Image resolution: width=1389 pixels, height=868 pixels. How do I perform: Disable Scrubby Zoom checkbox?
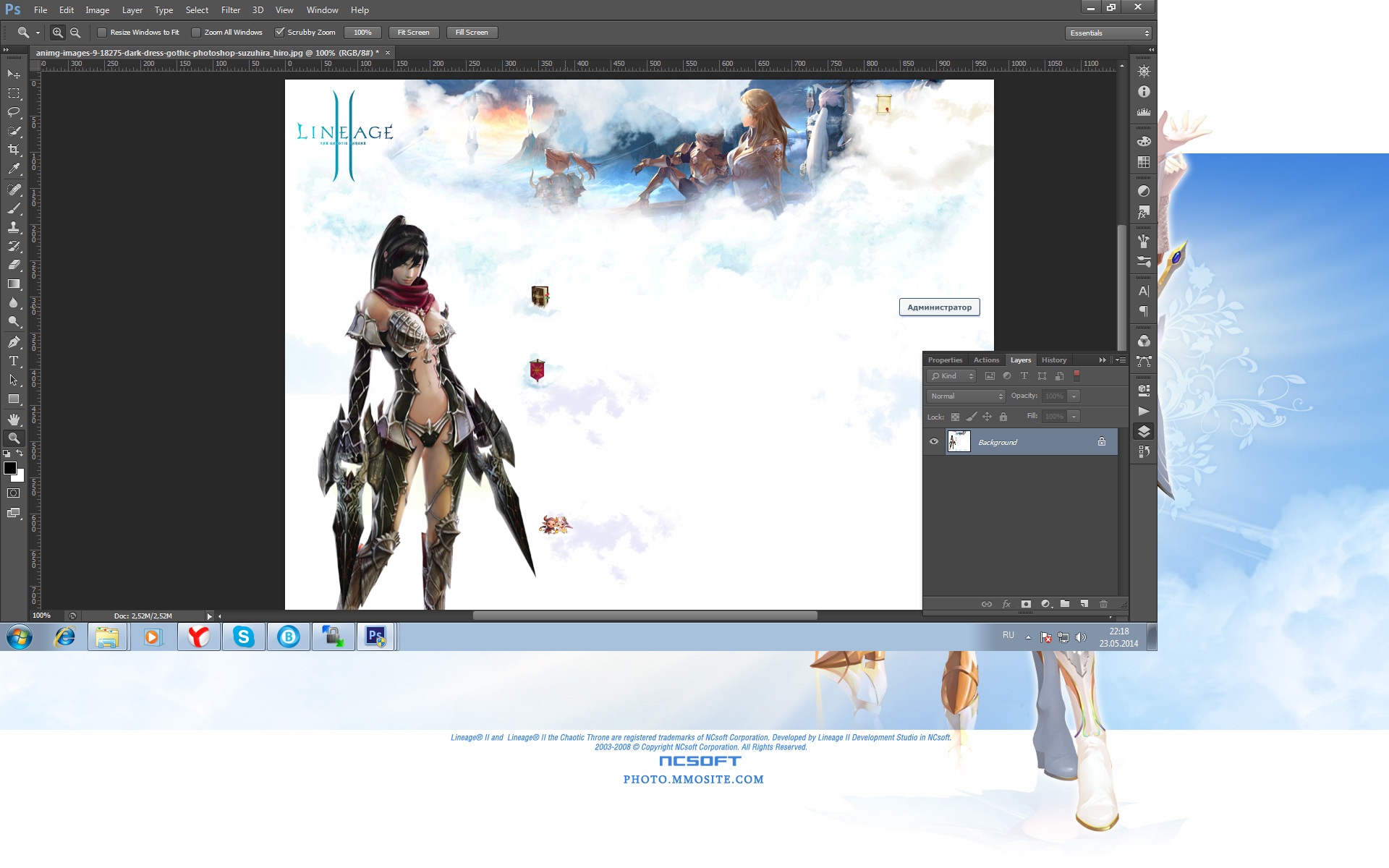pyautogui.click(x=280, y=33)
